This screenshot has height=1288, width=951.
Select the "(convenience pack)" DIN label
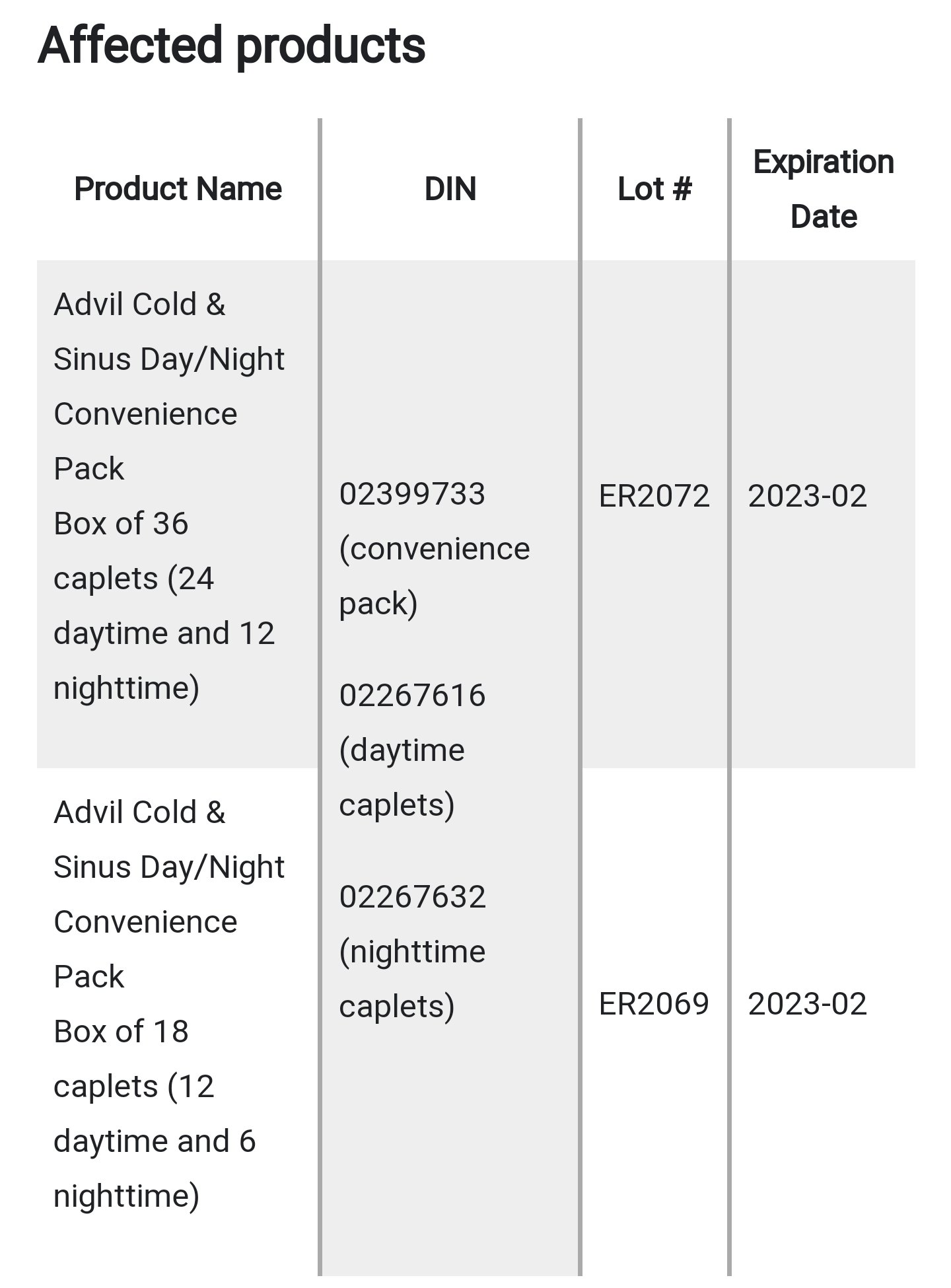point(434,575)
